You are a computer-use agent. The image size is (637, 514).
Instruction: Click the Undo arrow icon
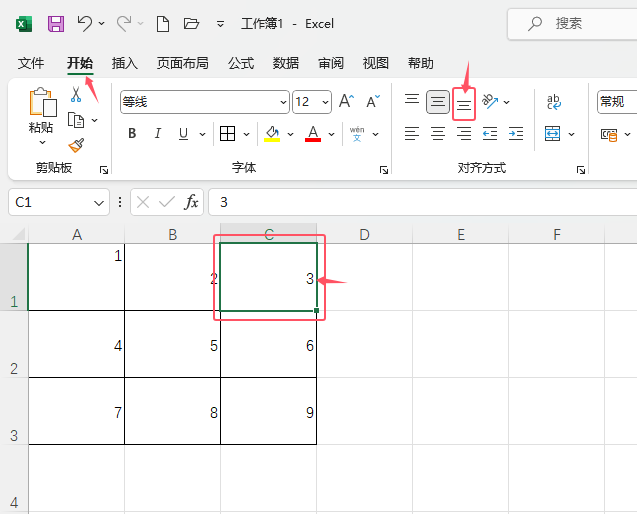tap(84, 24)
